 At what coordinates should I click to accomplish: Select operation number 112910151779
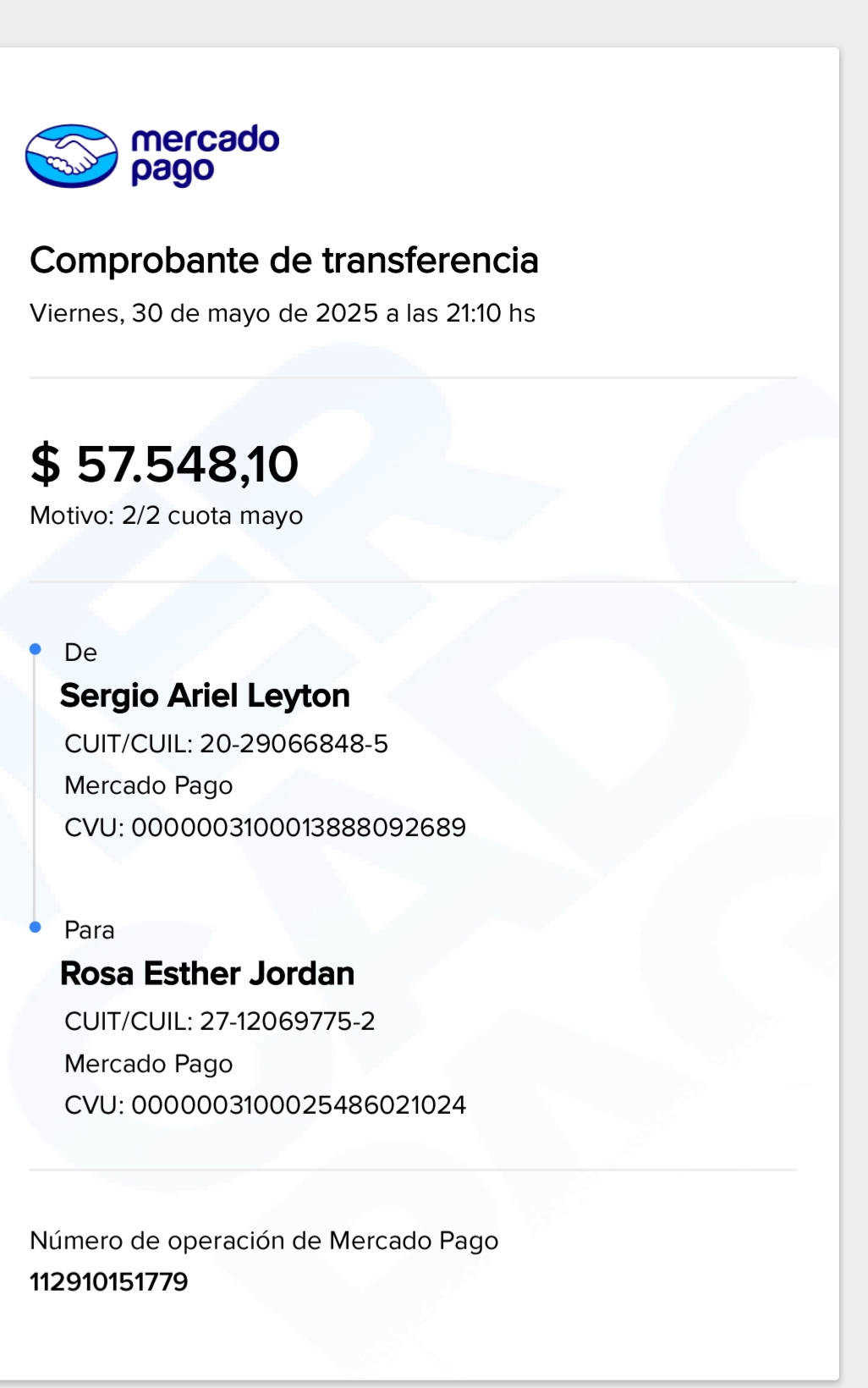click(x=109, y=1282)
